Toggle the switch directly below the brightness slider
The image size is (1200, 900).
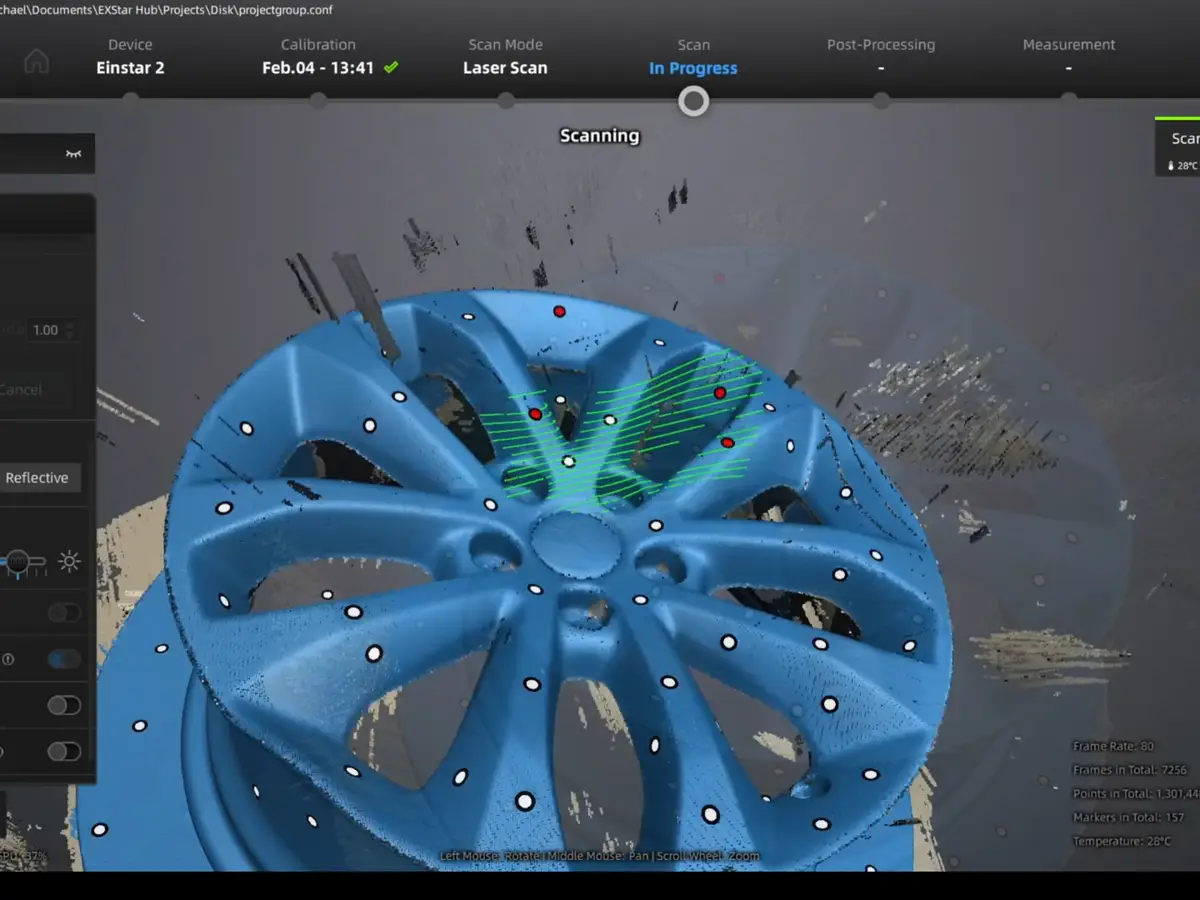click(64, 612)
